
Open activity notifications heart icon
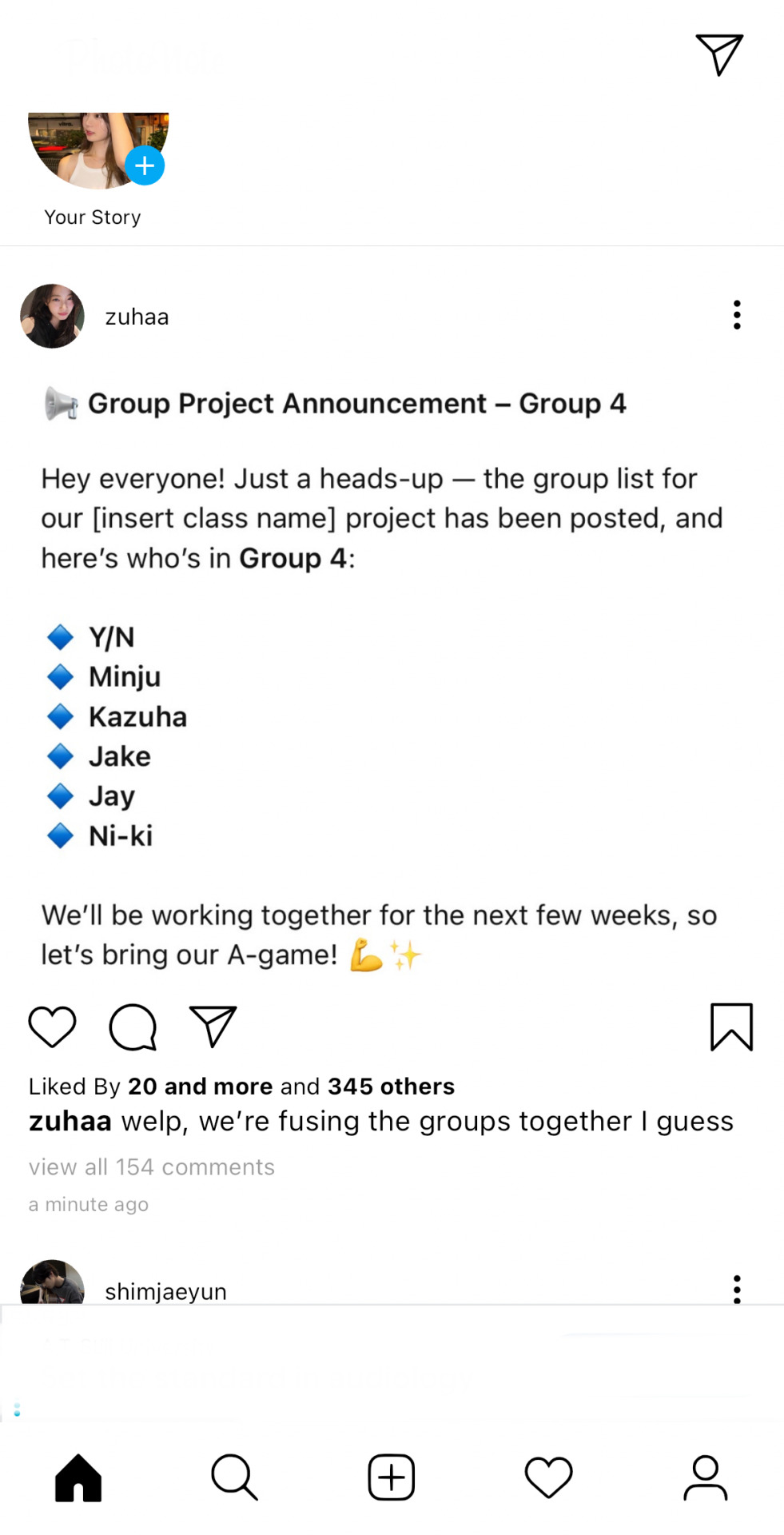(x=548, y=1477)
